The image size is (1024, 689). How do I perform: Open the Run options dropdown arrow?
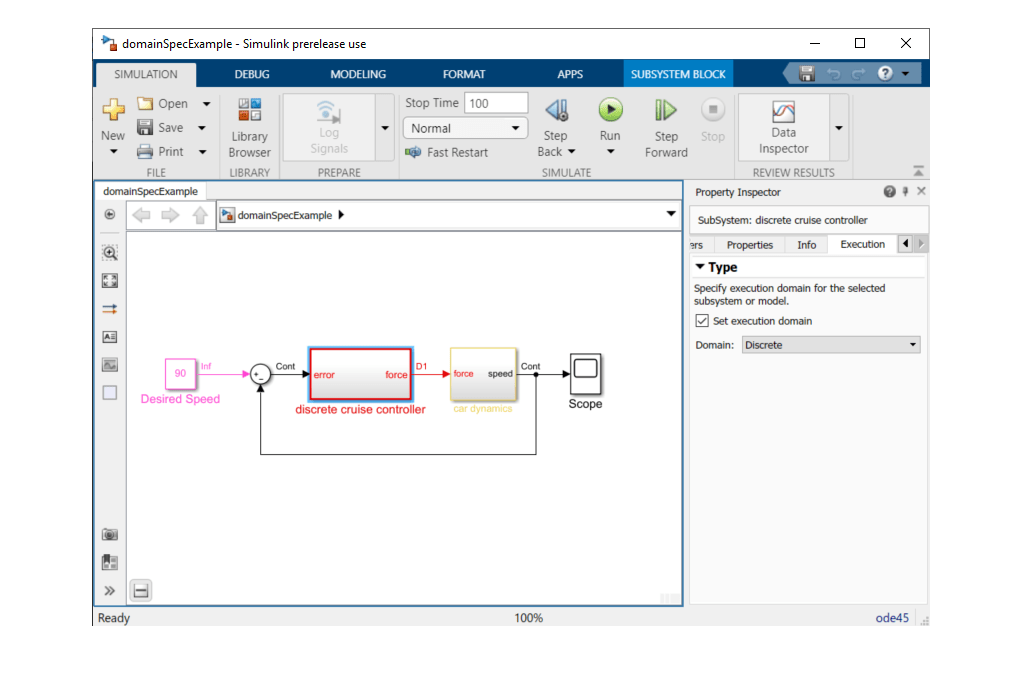611,152
